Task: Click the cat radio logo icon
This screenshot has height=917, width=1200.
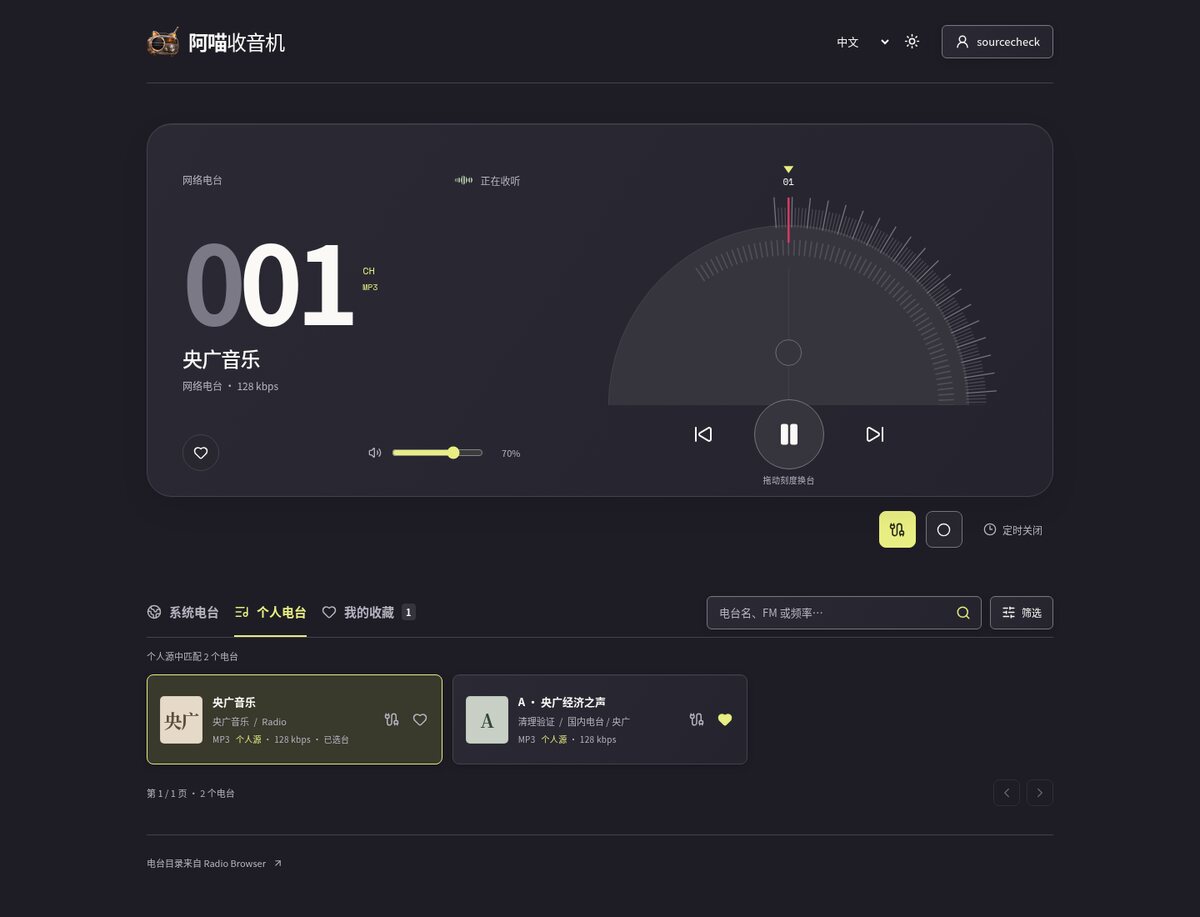Action: (163, 42)
